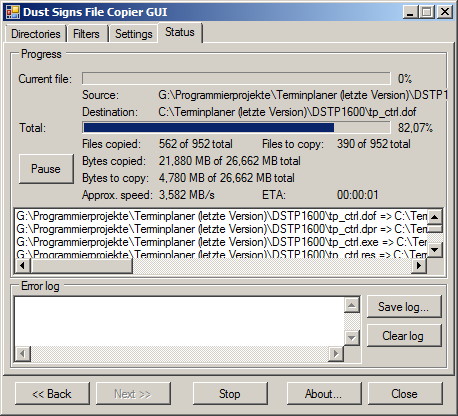The image size is (458, 416).
Task: Click the file list scroll left arrow
Action: (22, 266)
